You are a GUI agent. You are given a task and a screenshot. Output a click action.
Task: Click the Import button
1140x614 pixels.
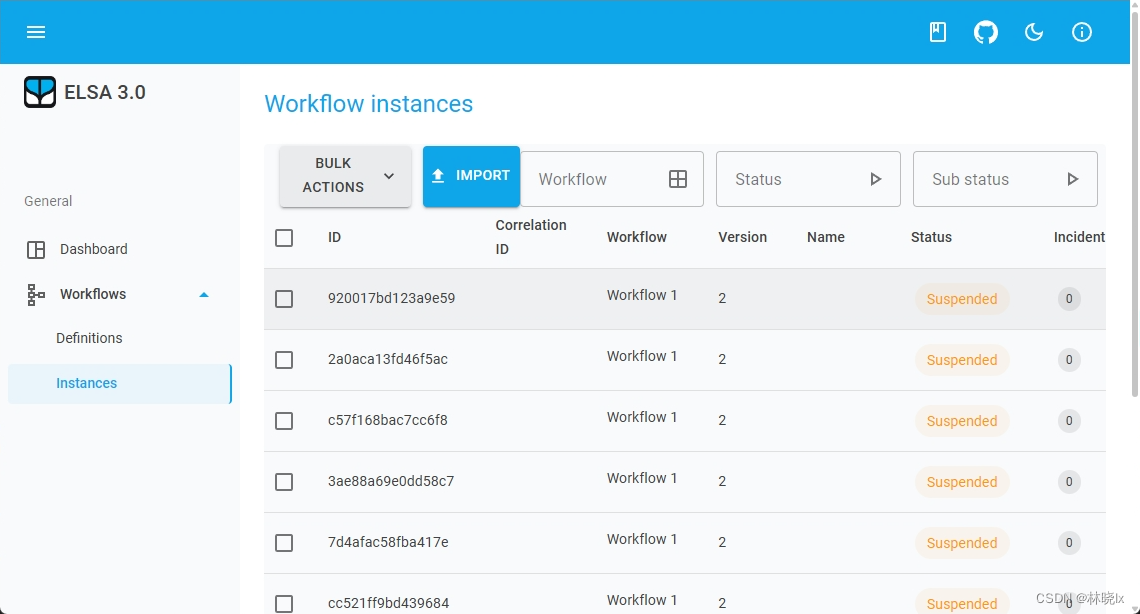pyautogui.click(x=471, y=176)
